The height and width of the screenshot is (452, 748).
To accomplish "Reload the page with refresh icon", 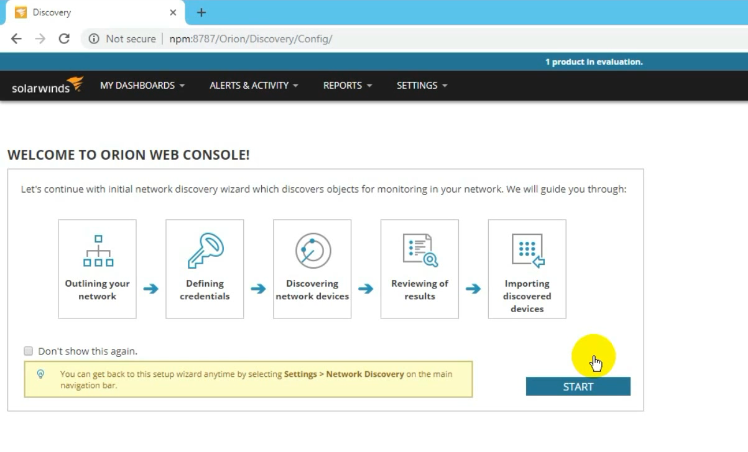I will [64, 39].
